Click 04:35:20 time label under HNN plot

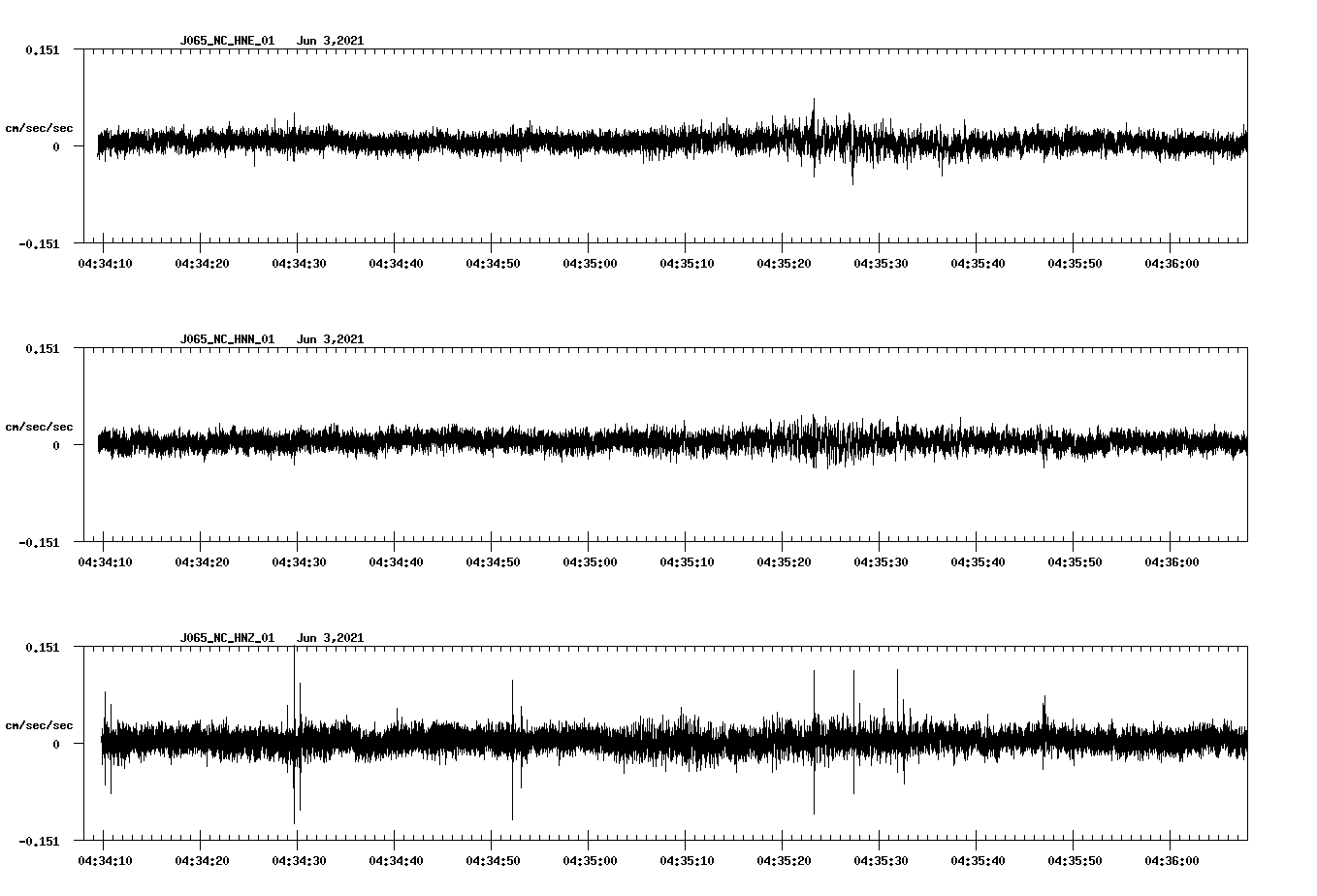[784, 562]
